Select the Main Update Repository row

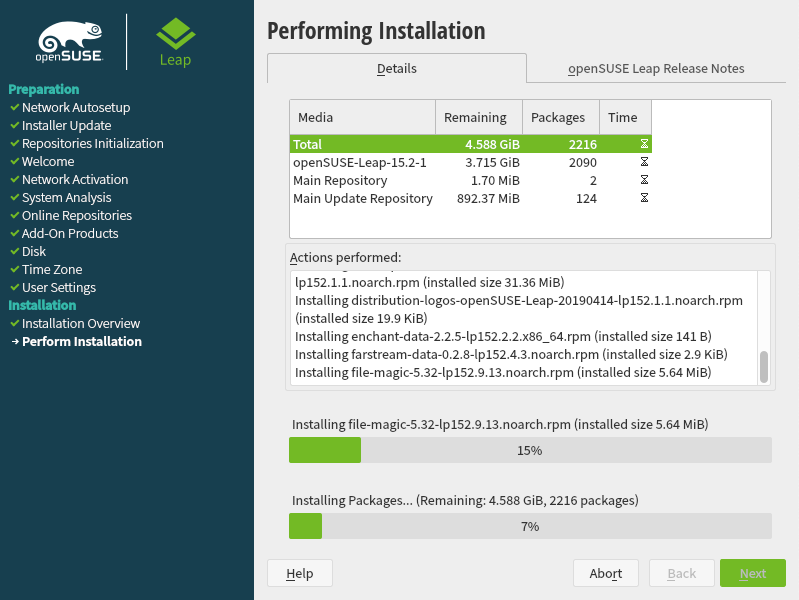pos(470,198)
